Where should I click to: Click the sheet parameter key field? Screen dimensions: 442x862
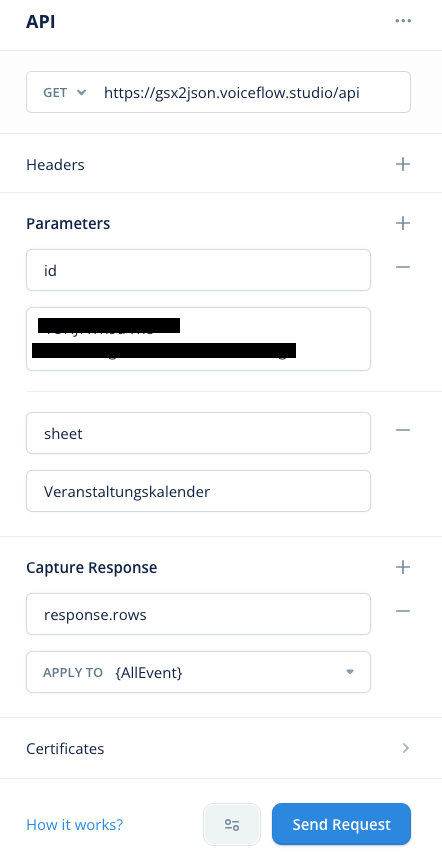[x=198, y=433]
